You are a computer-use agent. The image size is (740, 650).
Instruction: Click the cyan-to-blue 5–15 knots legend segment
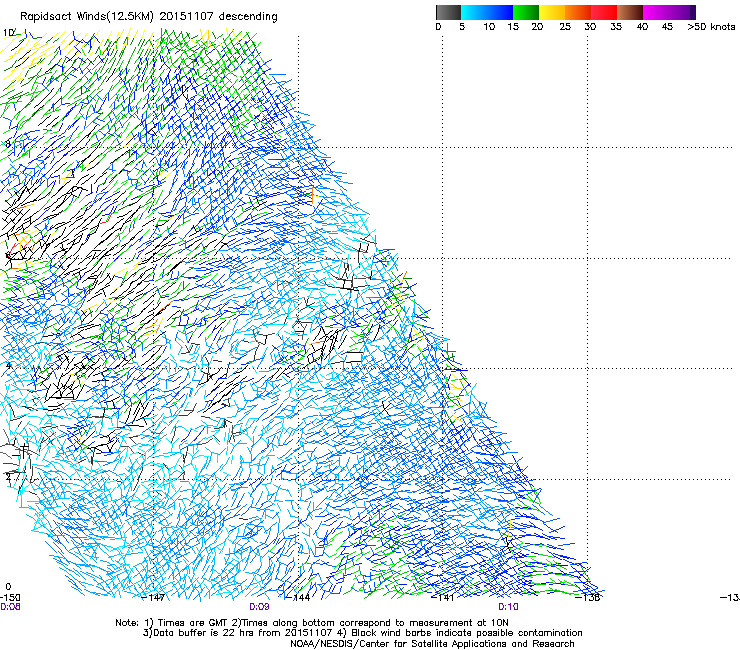point(487,12)
